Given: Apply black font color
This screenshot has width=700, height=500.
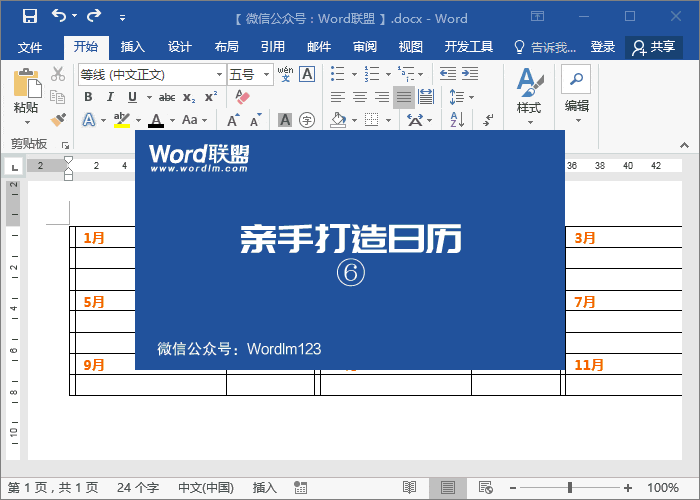Looking at the screenshot, I should click(x=156, y=120).
